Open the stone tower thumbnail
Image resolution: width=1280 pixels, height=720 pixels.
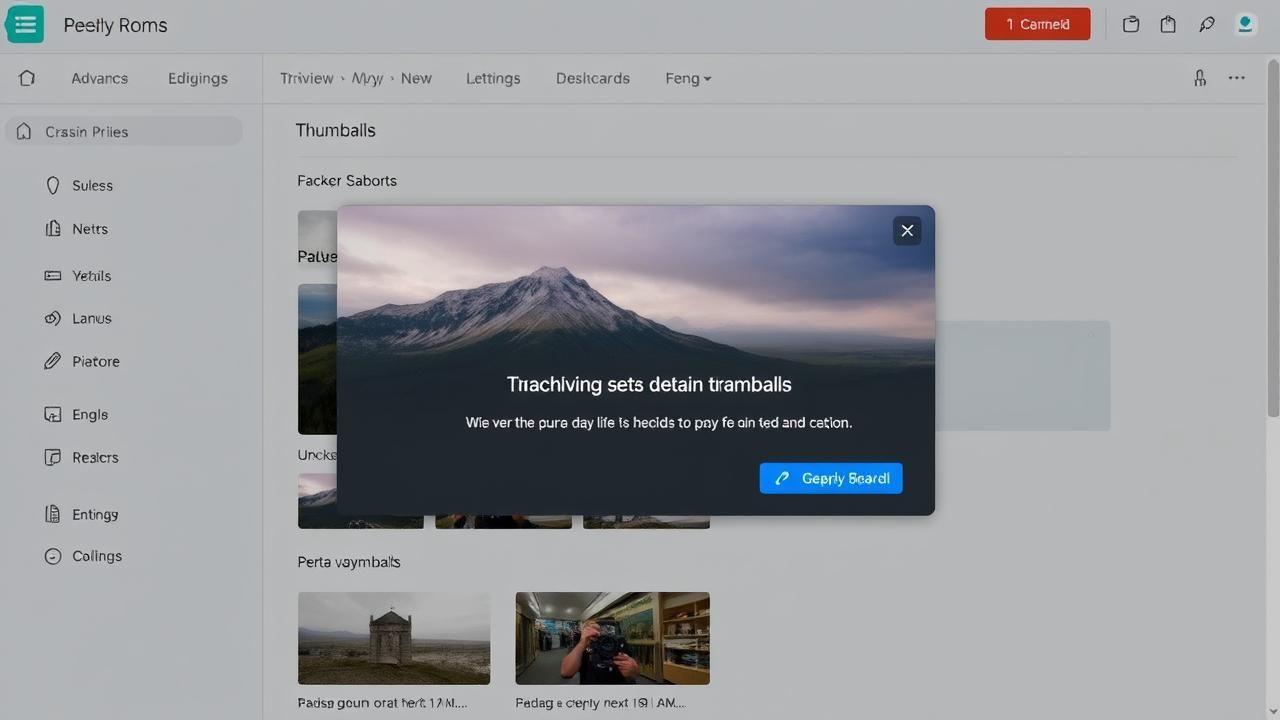[394, 638]
